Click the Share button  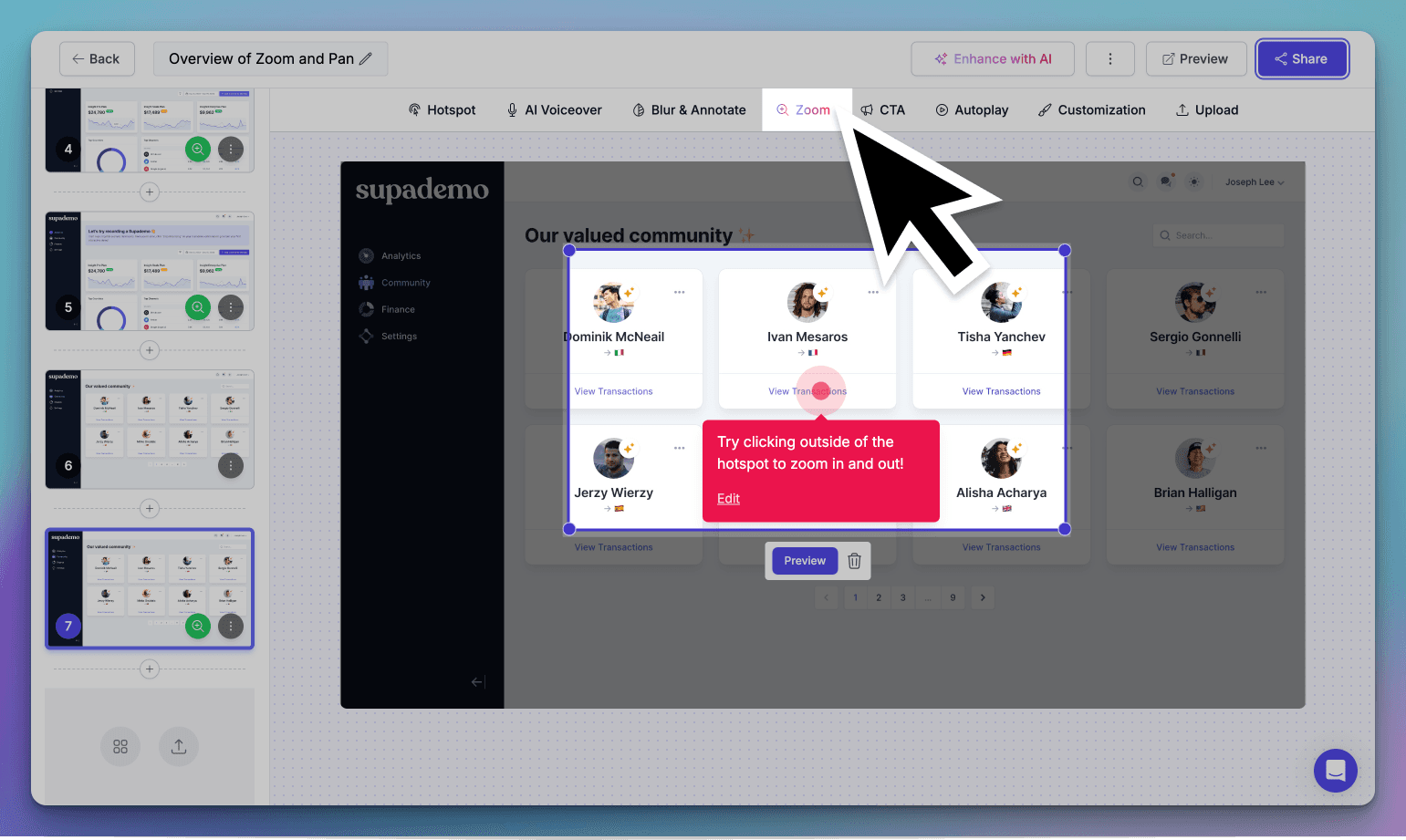click(x=1302, y=58)
